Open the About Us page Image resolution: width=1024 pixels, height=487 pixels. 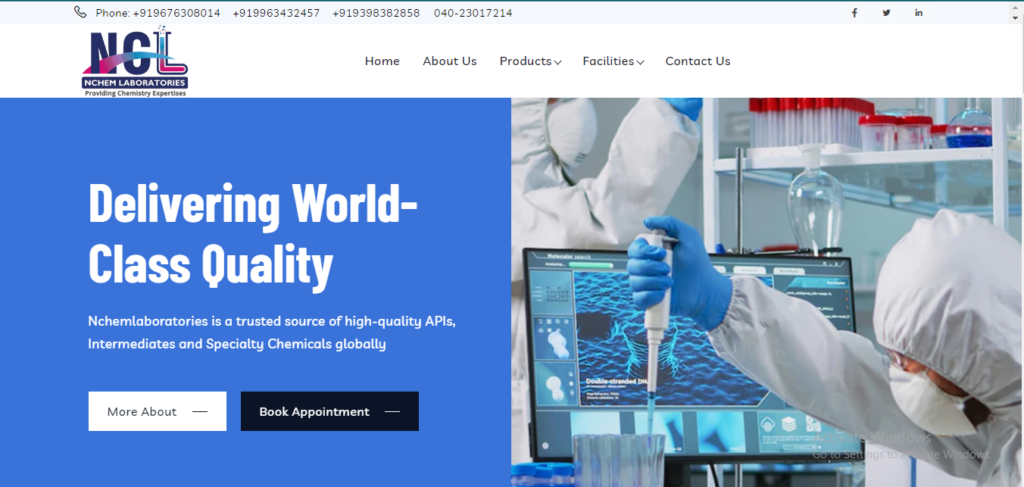449,61
